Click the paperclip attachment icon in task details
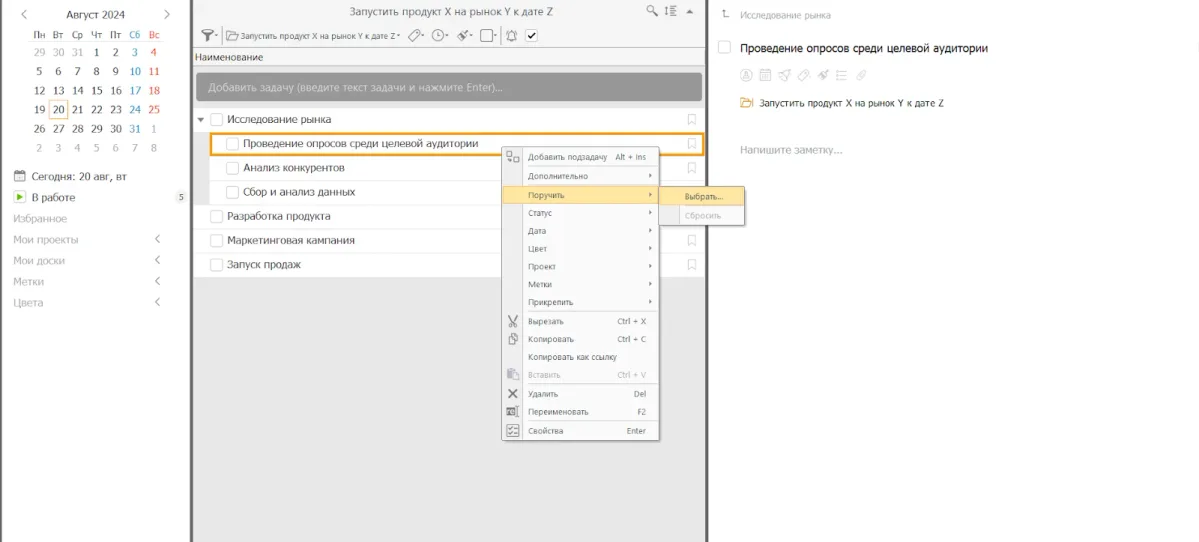1199x542 pixels. [x=861, y=74]
